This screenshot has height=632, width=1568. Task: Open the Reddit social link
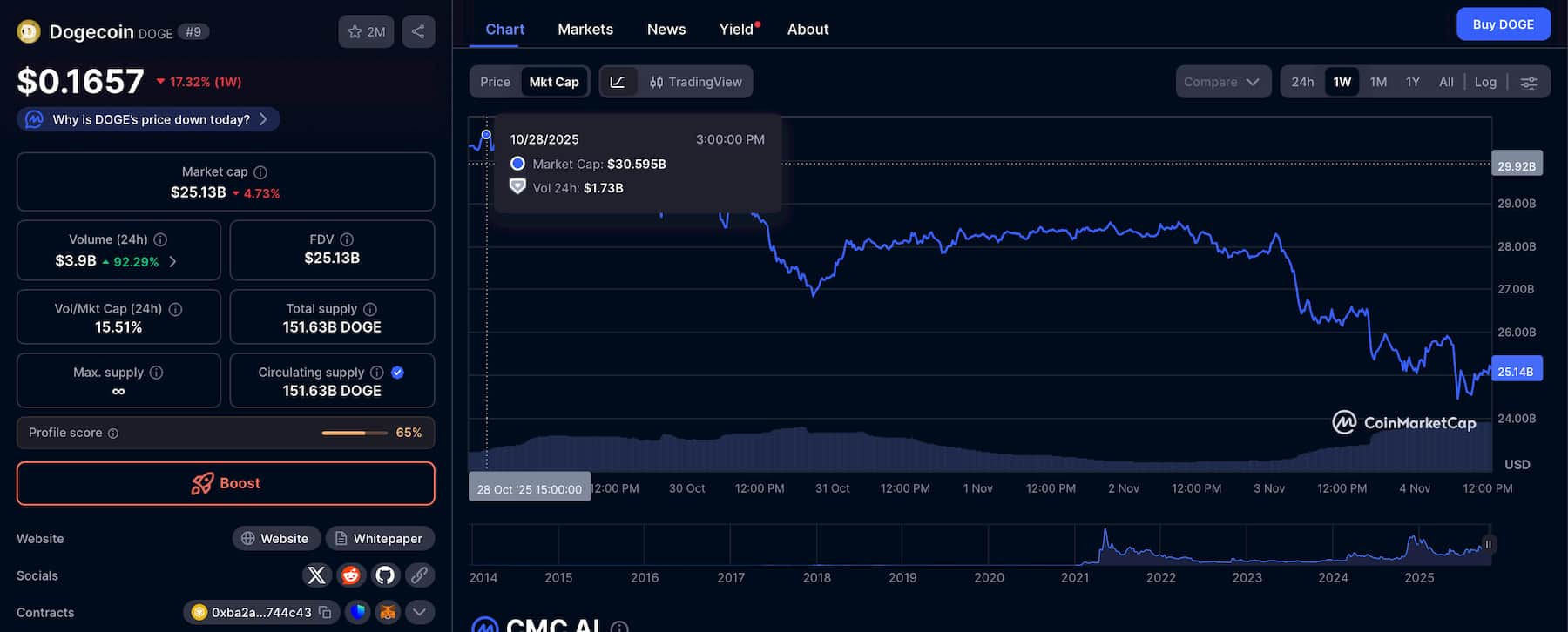tap(351, 575)
